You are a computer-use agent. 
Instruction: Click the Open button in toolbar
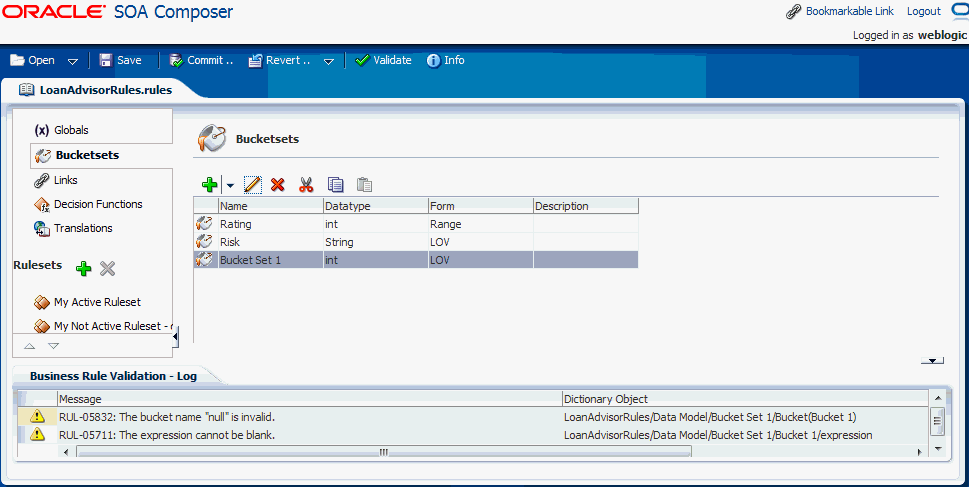click(32, 60)
